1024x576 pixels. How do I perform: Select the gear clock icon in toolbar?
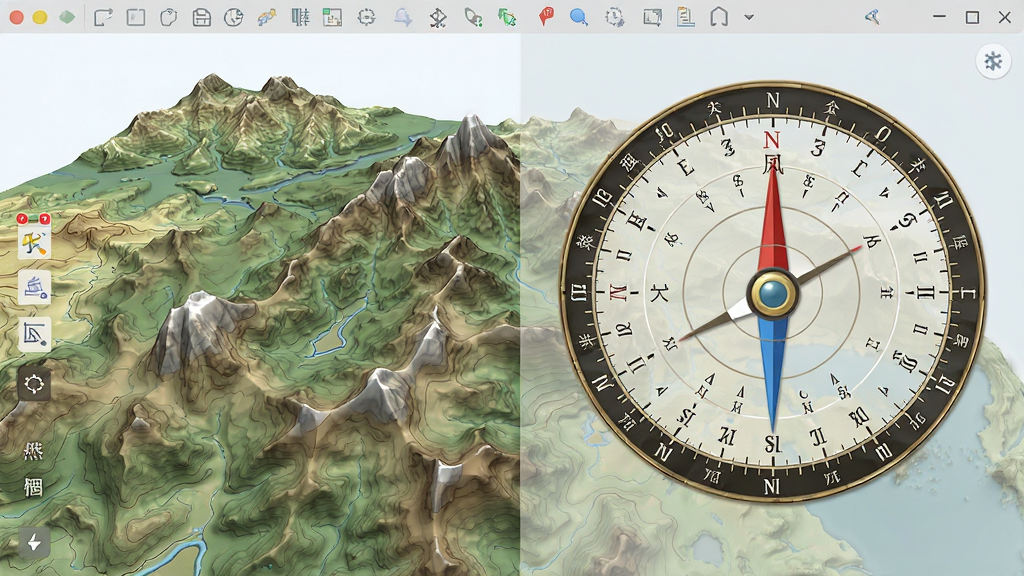(614, 17)
